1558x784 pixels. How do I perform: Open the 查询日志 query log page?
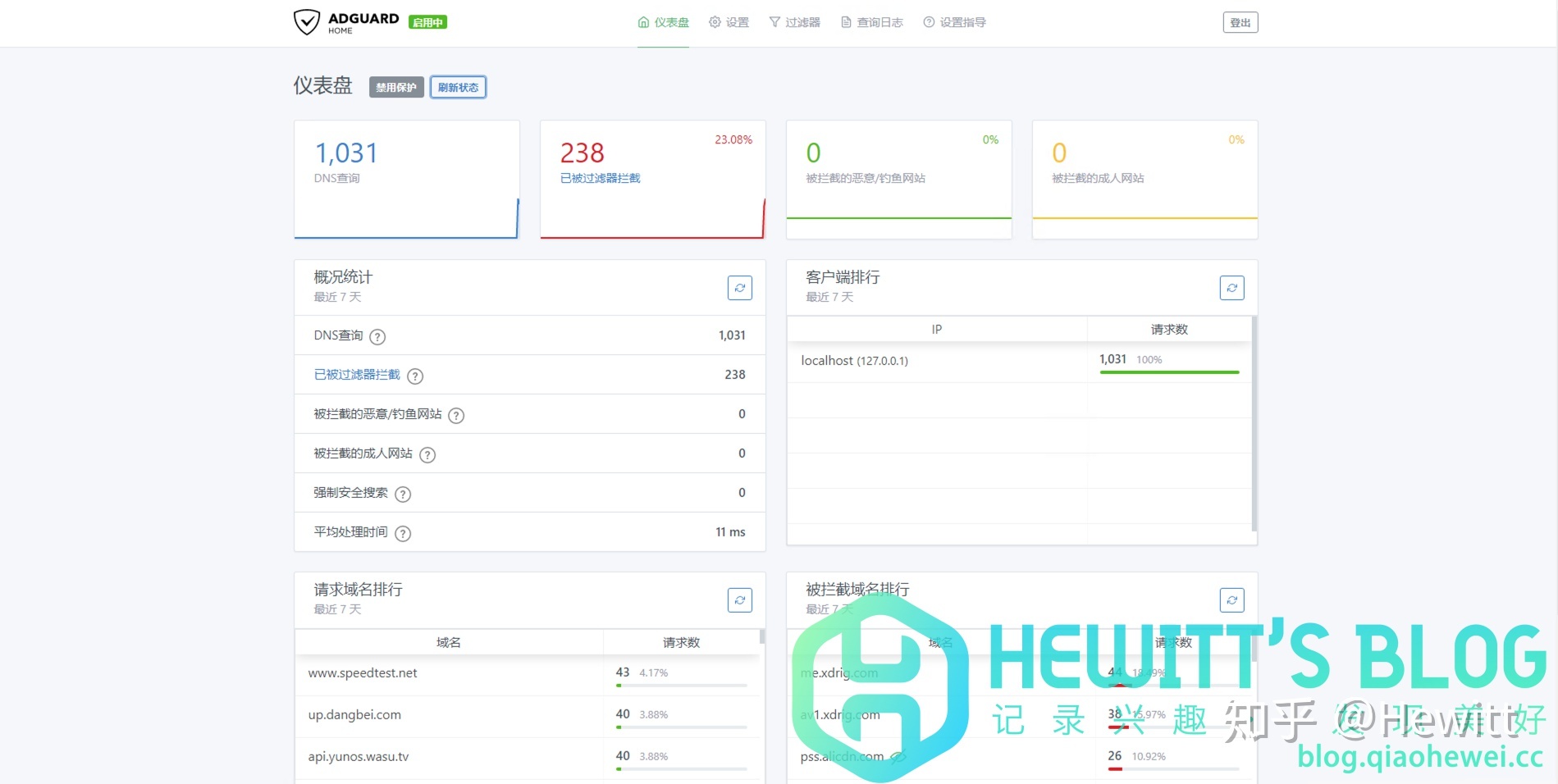tap(871, 22)
